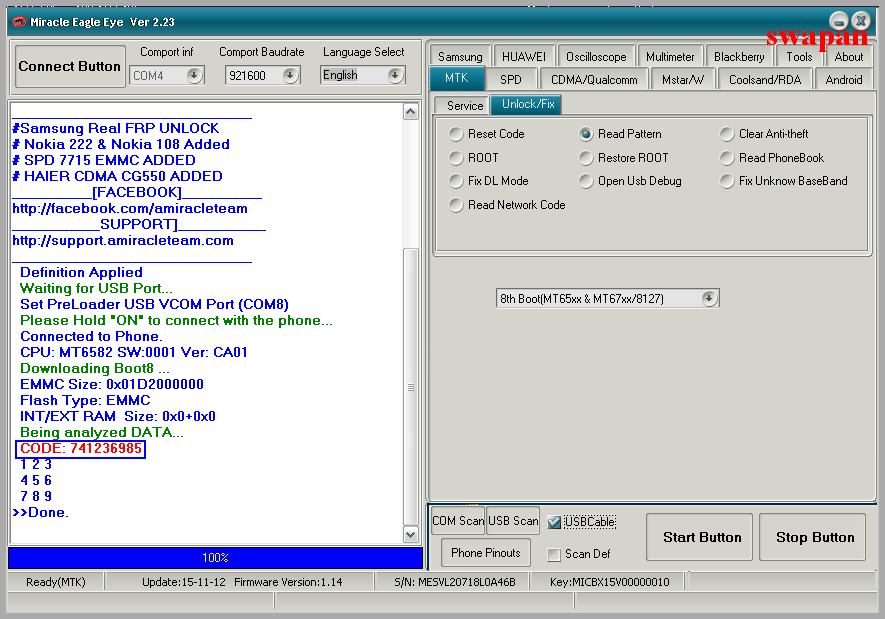This screenshot has width=885, height=619.
Task: Switch to the Android tab
Action: coord(844,80)
